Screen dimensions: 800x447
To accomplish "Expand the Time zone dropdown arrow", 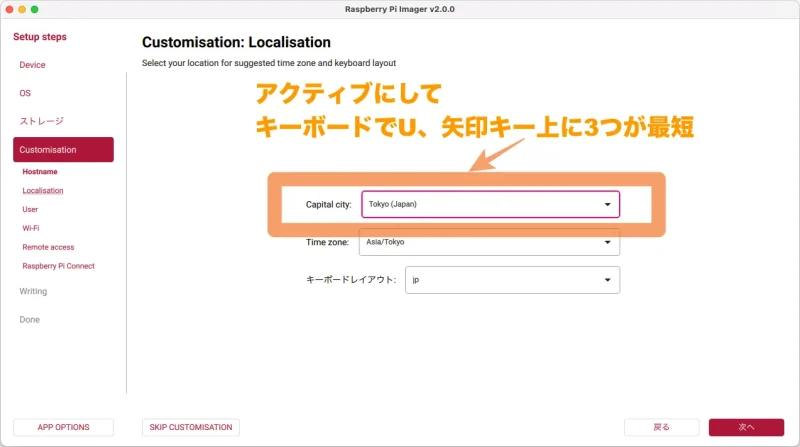I will 607,242.
